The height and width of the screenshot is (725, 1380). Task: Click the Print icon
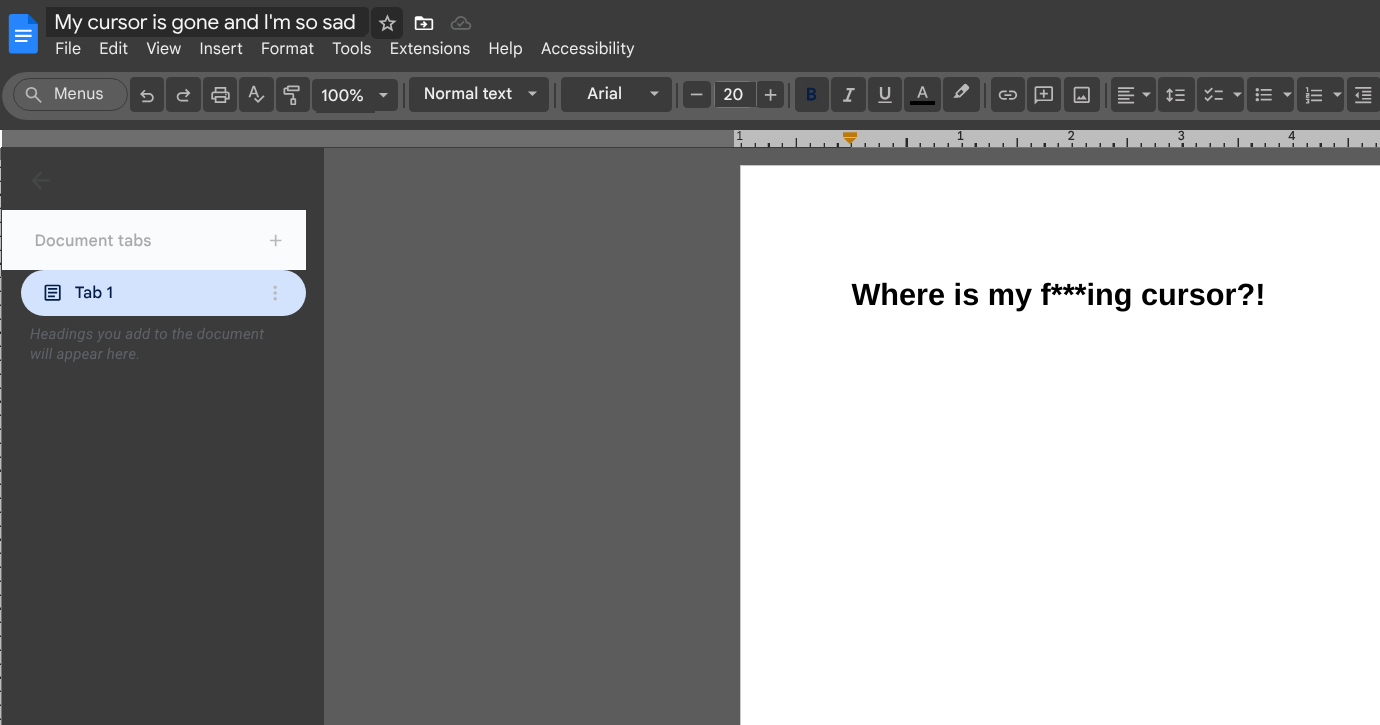(219, 94)
